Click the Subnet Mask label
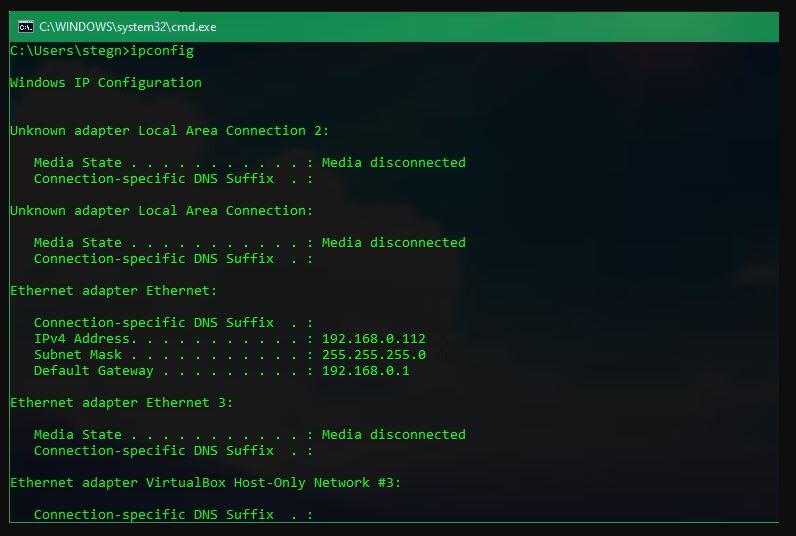Image resolution: width=796 pixels, height=536 pixels. (x=78, y=355)
